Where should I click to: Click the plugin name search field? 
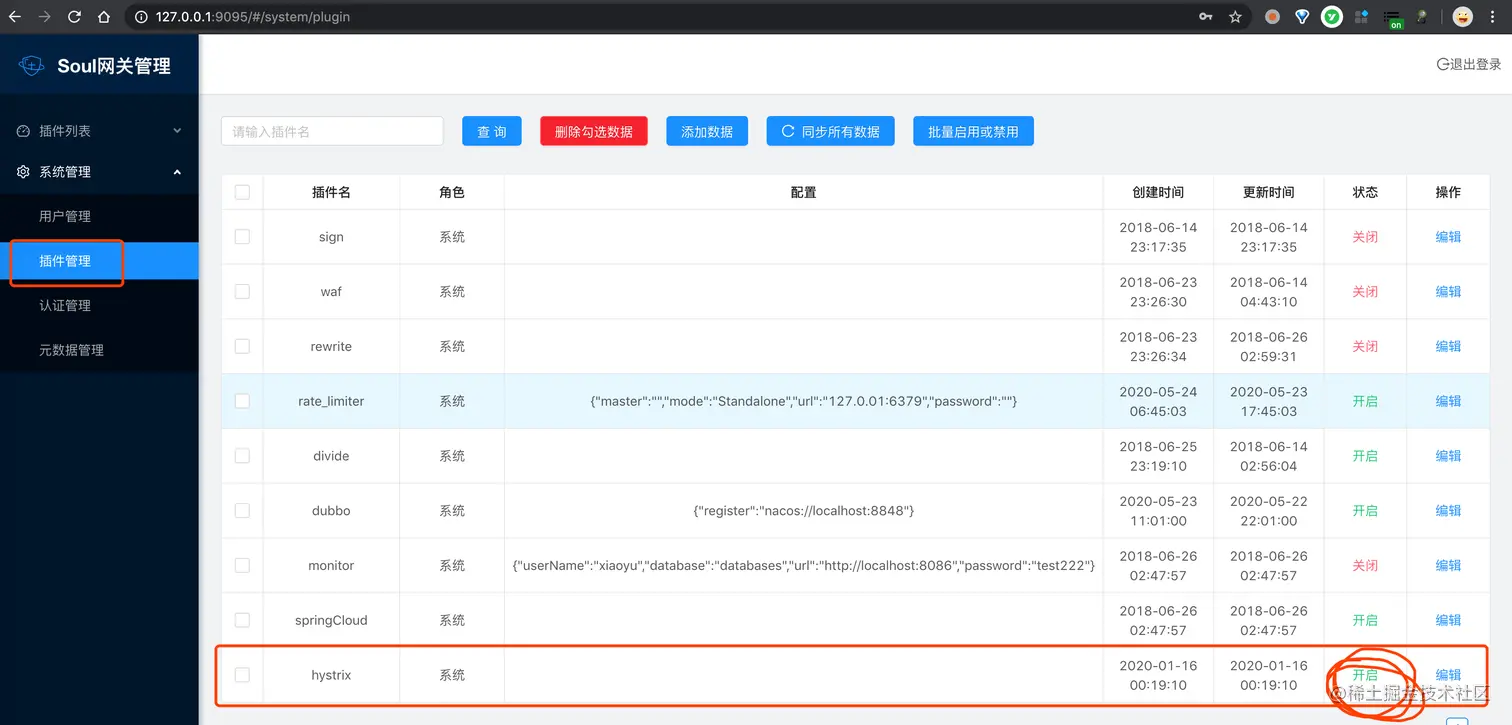[332, 131]
